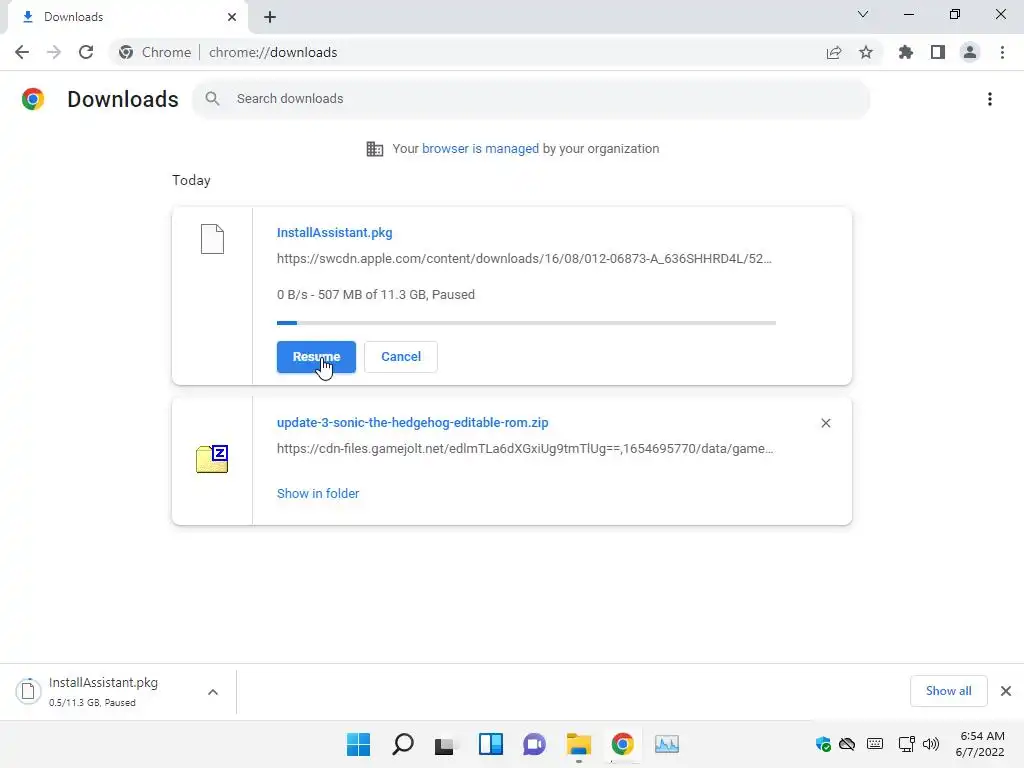Click the sonic zip archive icon
The width and height of the screenshot is (1024, 768).
point(212,459)
